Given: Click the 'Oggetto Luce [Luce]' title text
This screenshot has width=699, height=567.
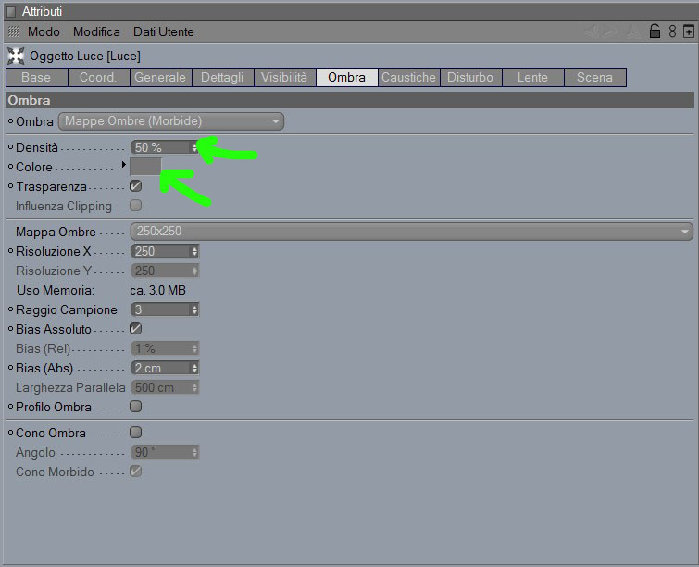Looking at the screenshot, I should [x=85, y=56].
